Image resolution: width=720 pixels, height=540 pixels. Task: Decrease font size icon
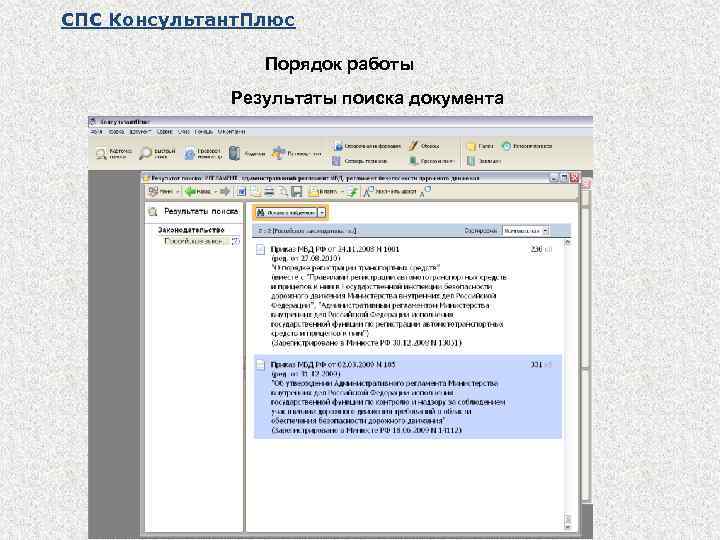[426, 191]
